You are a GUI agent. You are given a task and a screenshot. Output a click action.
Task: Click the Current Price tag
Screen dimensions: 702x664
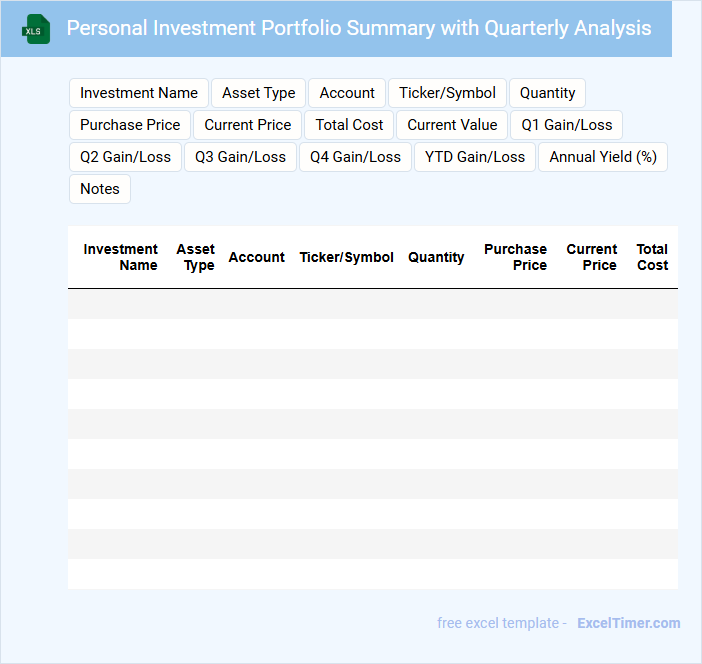[248, 125]
